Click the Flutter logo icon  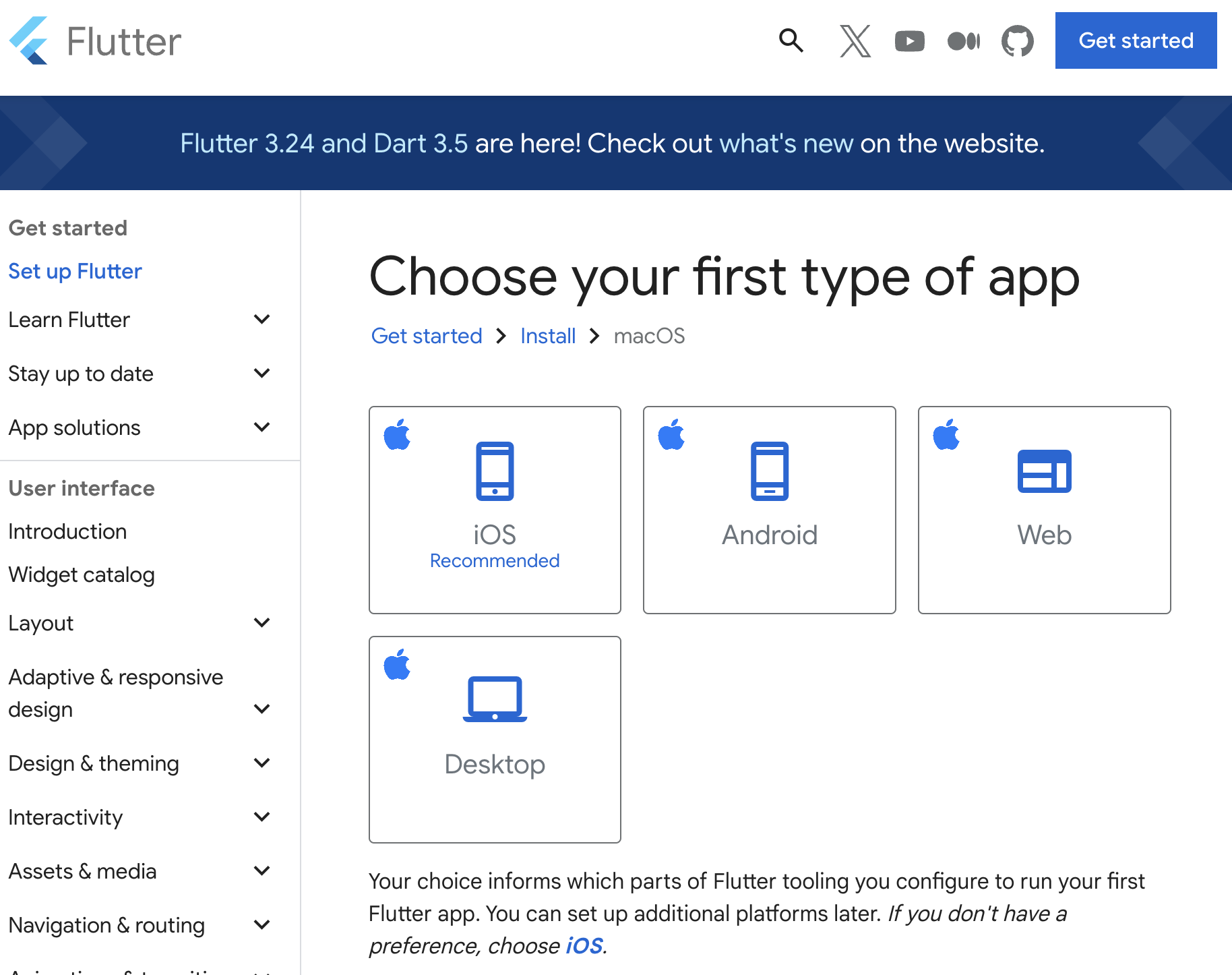(x=29, y=40)
